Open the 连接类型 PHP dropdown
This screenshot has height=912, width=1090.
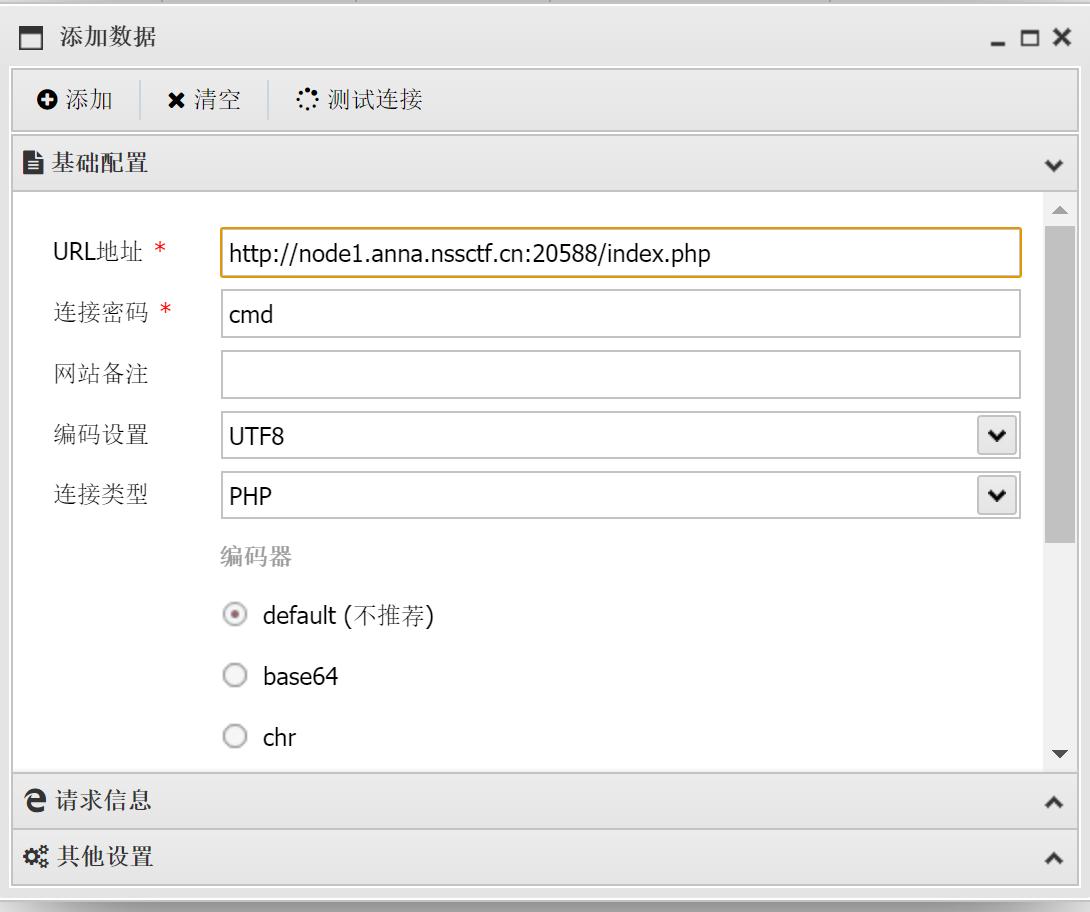997,495
